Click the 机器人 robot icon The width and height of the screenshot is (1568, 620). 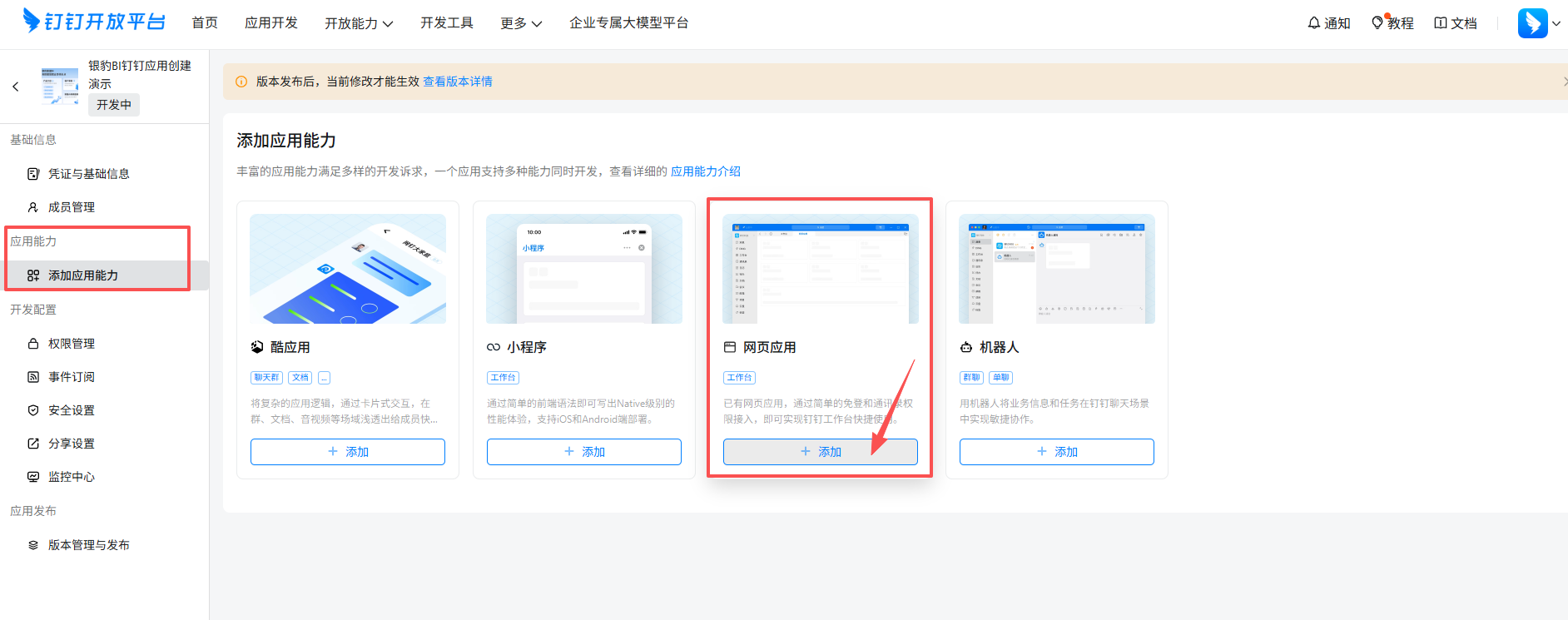coord(966,347)
